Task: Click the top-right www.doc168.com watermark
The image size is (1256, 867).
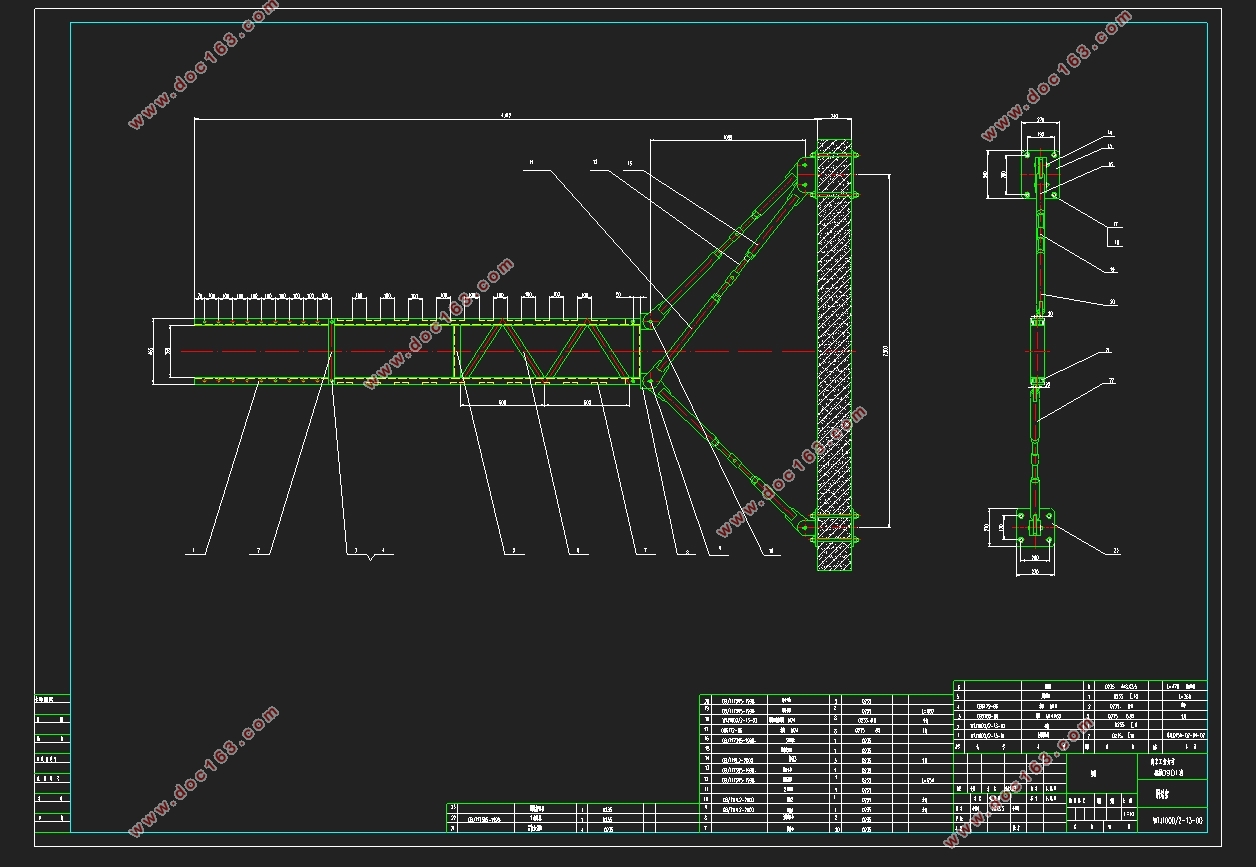Action: (1057, 75)
